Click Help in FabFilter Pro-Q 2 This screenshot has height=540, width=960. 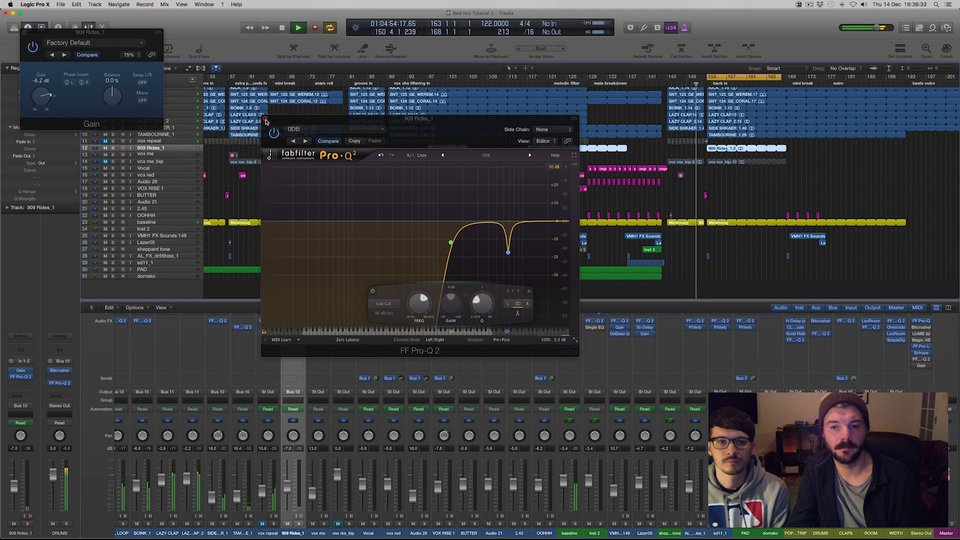tap(555, 156)
